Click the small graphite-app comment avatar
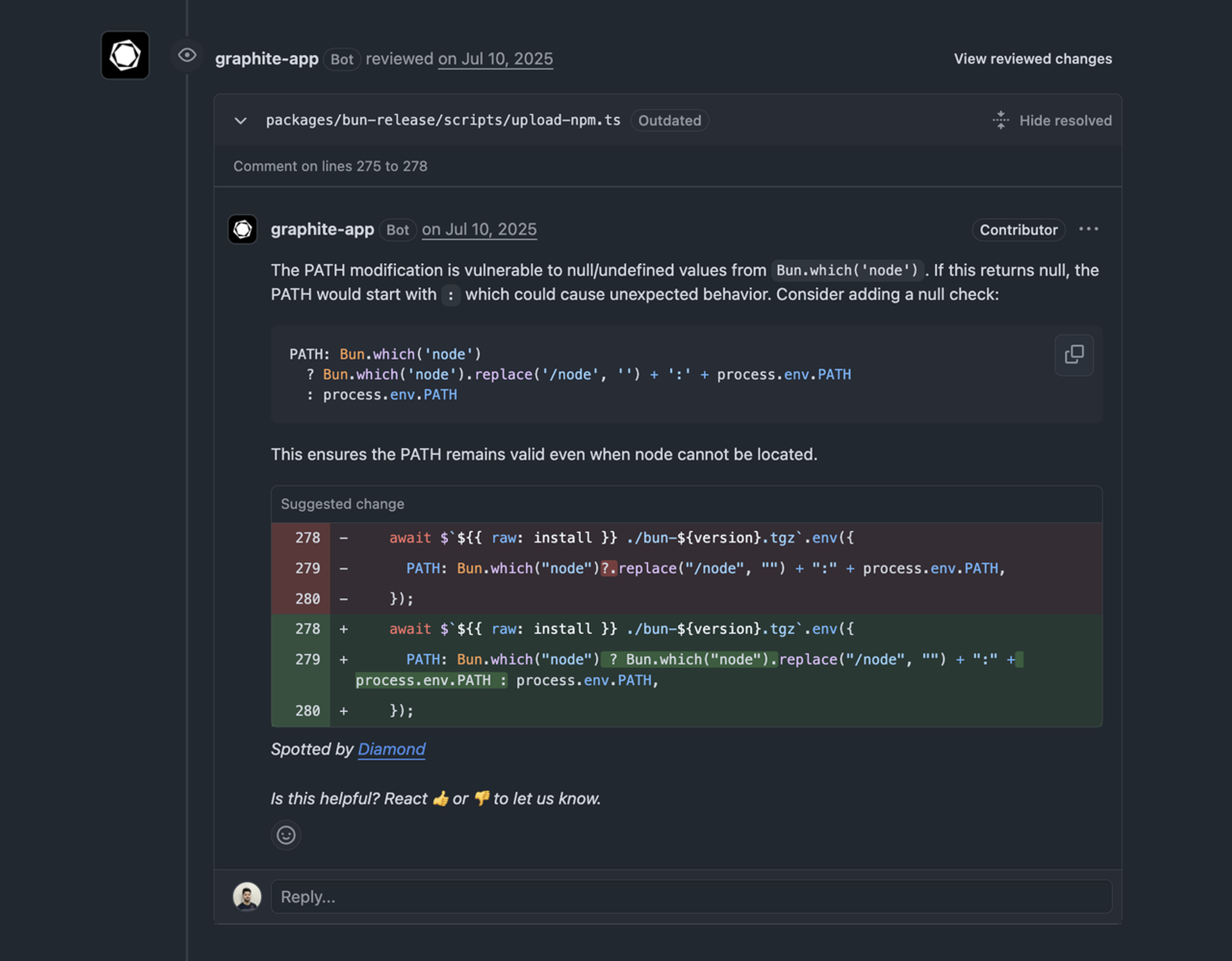1232x961 pixels. 243,229
